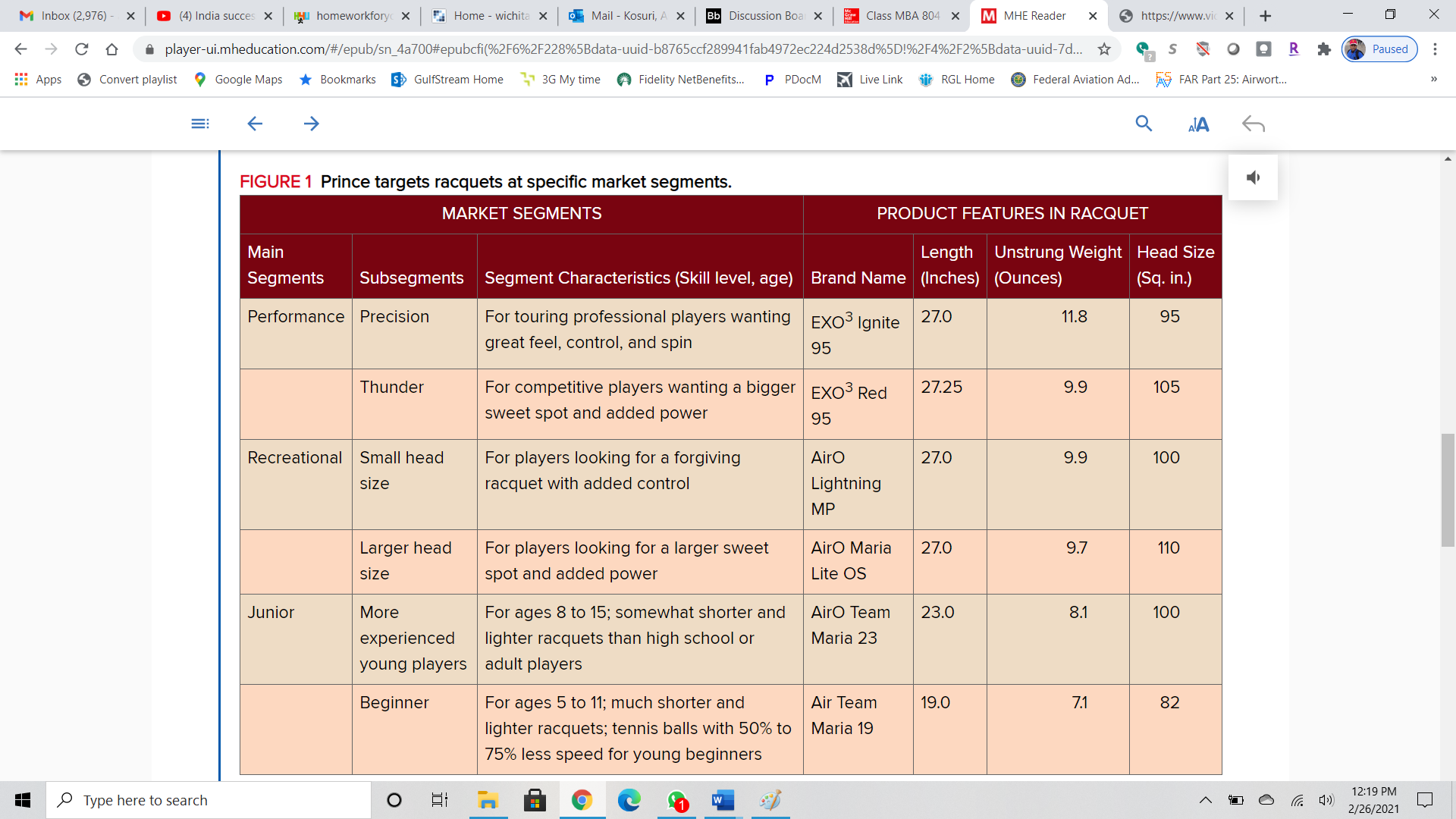Open Microsoft Word from the taskbar
This screenshot has width=1456, height=819.
[723, 800]
